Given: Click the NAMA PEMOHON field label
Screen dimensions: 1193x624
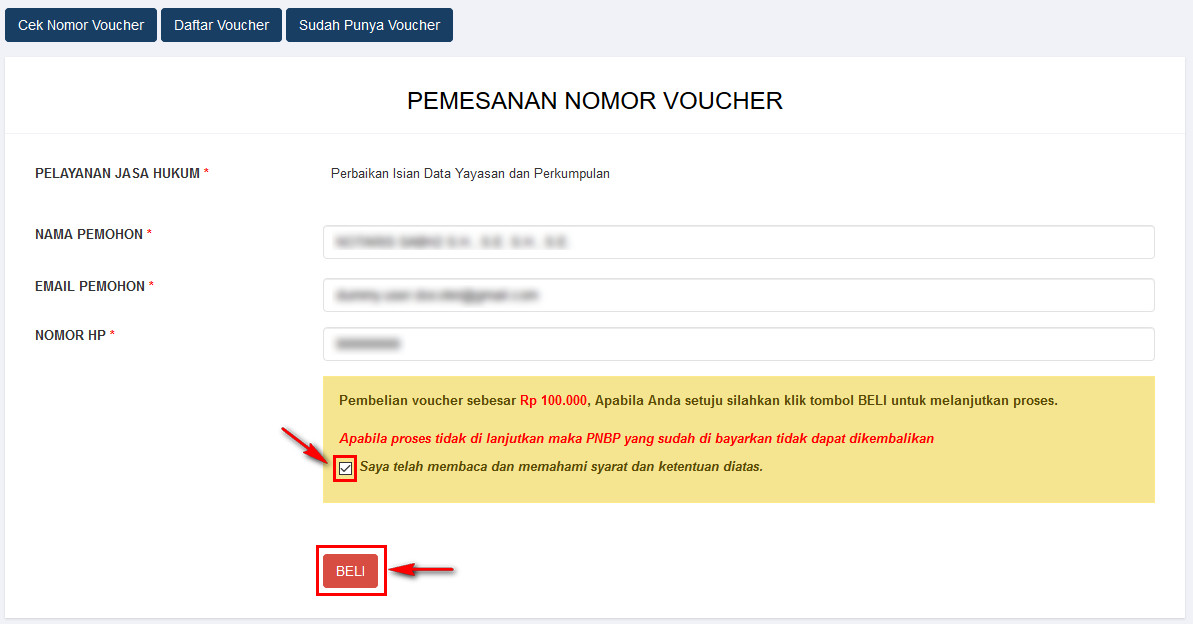Looking at the screenshot, I should [x=94, y=234].
